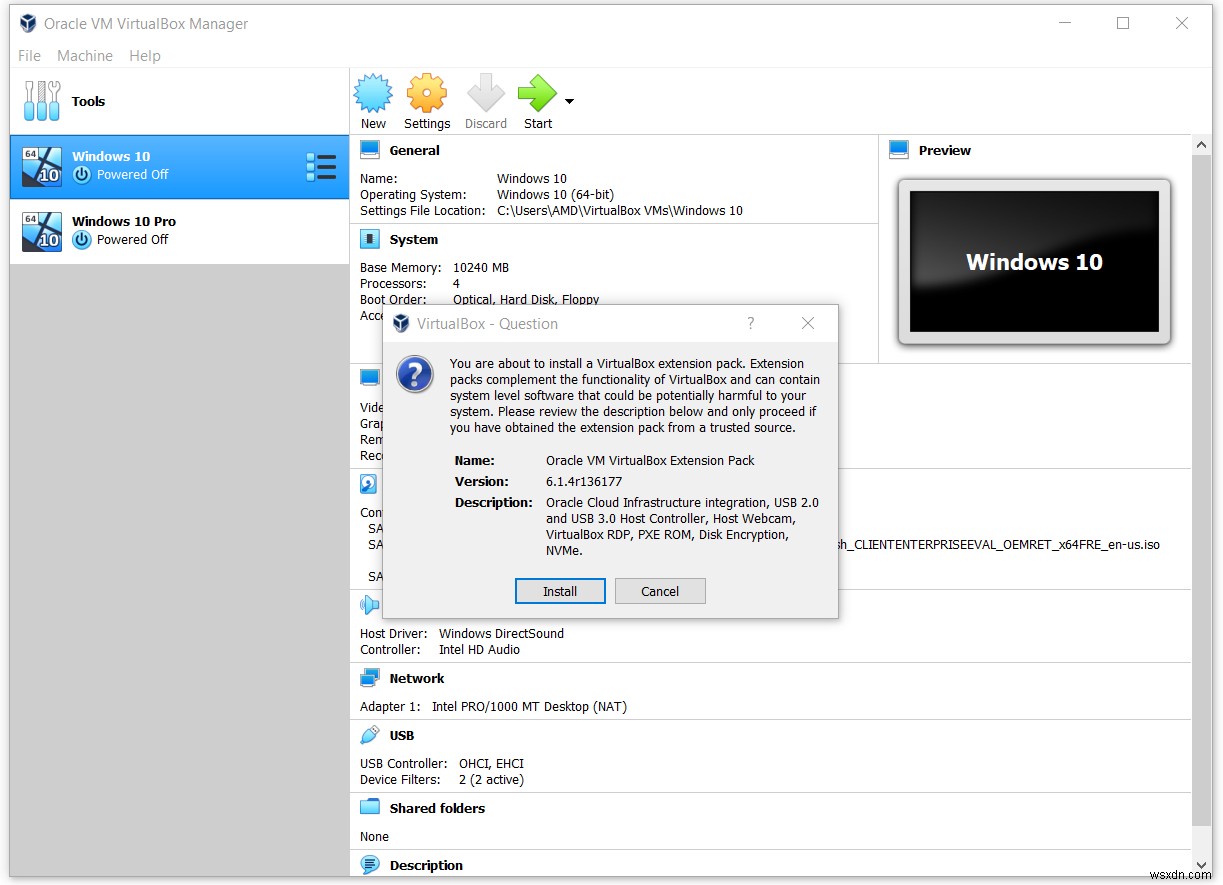Cancel the extension pack installation

click(660, 591)
